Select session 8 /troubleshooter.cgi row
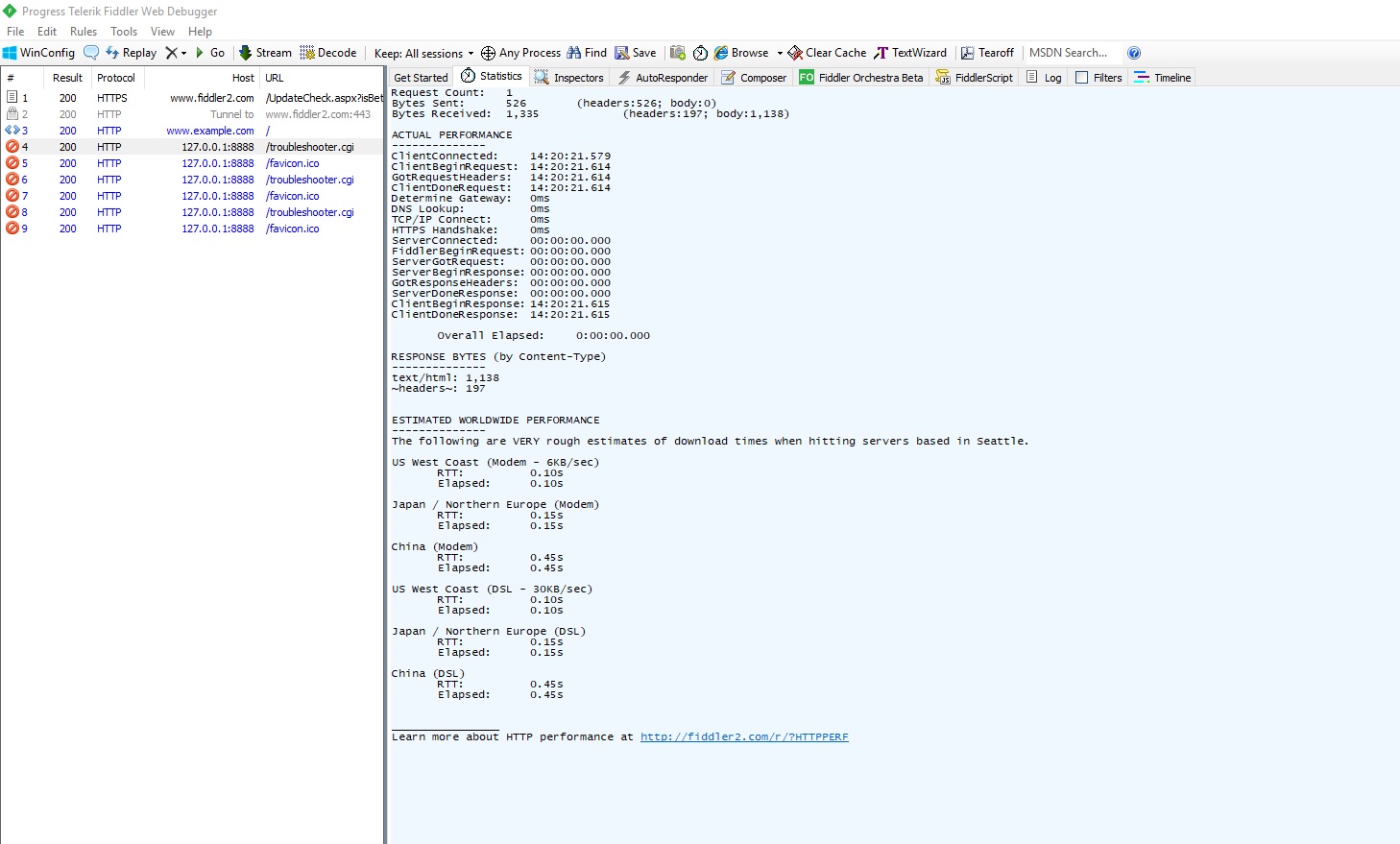Screen dimensions: 1400x844 coord(192,212)
